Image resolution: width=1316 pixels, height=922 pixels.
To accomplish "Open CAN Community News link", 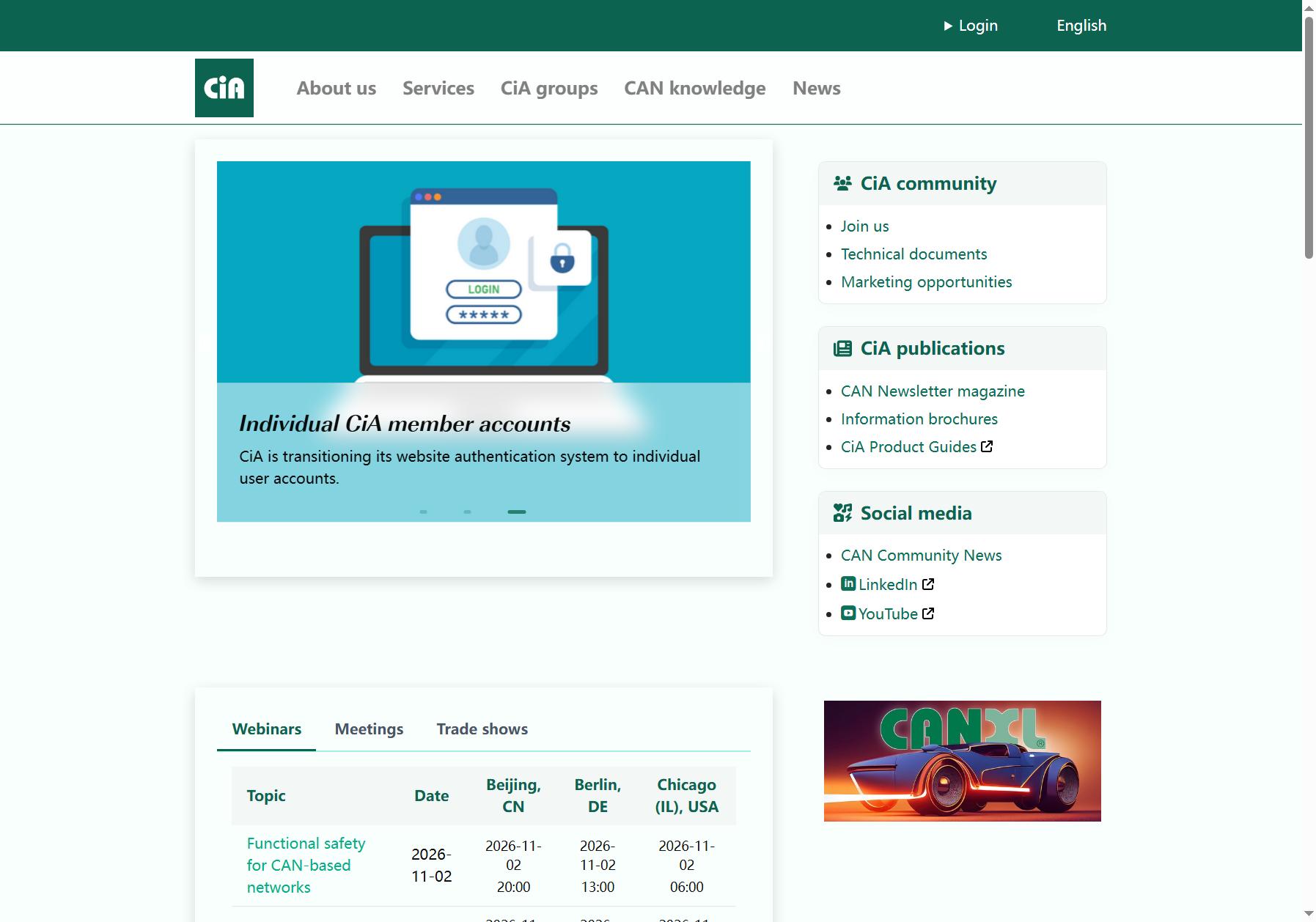I will (x=921, y=556).
